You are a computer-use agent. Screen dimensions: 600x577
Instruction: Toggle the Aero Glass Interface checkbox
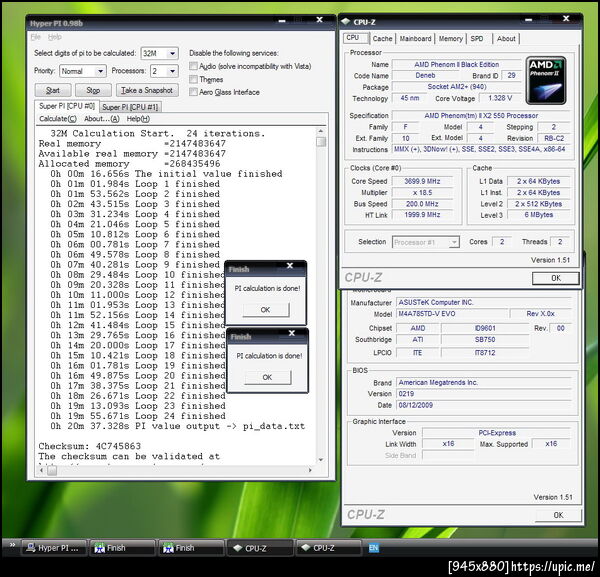pos(194,92)
